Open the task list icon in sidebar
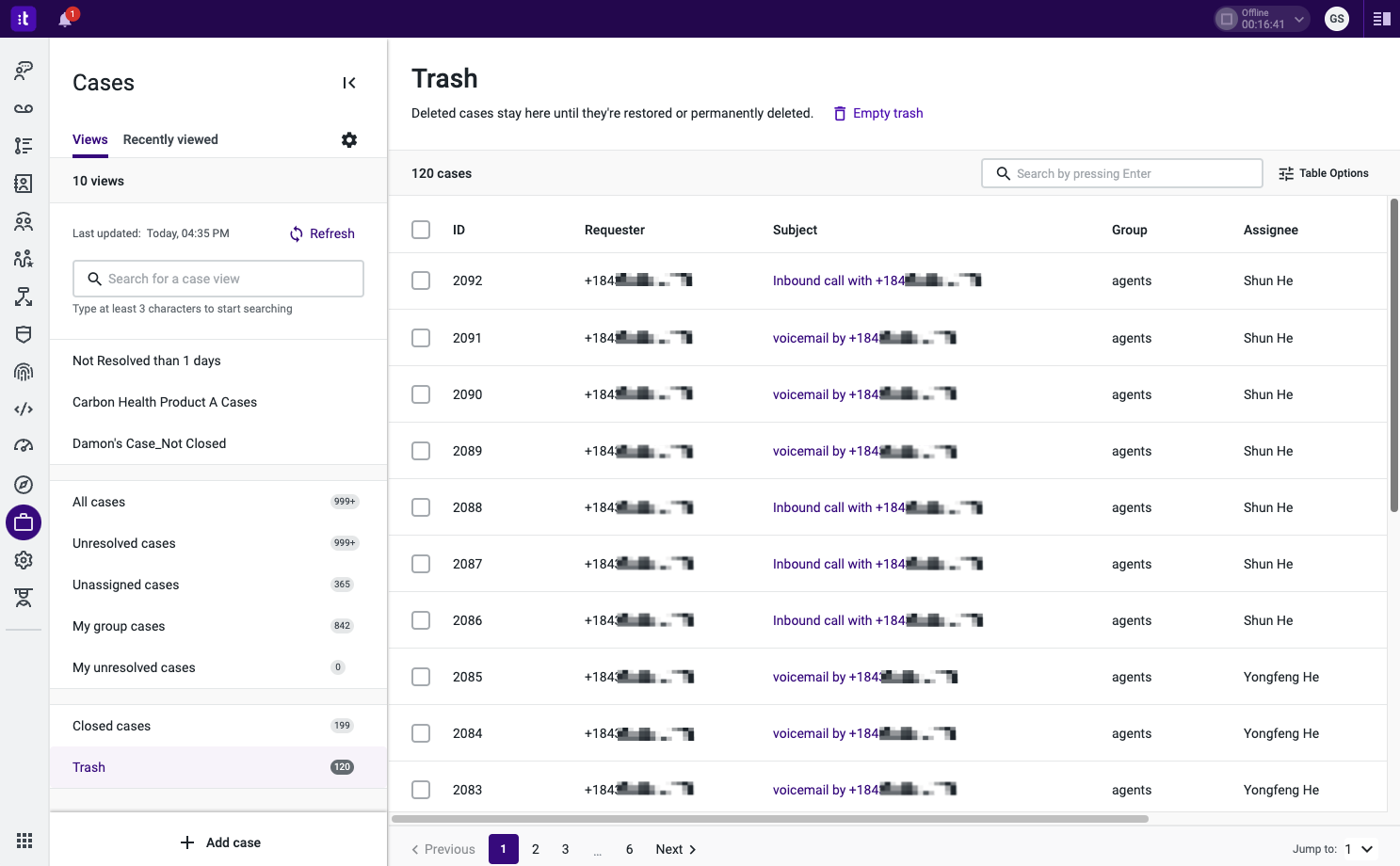 point(24,146)
